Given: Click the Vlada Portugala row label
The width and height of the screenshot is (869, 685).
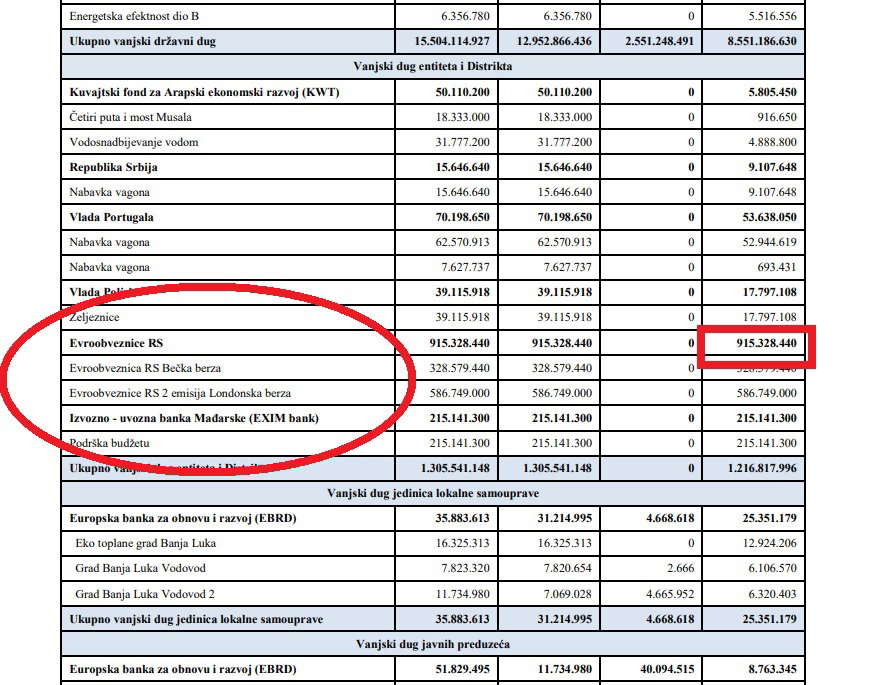Looking at the screenshot, I should click(x=111, y=217).
